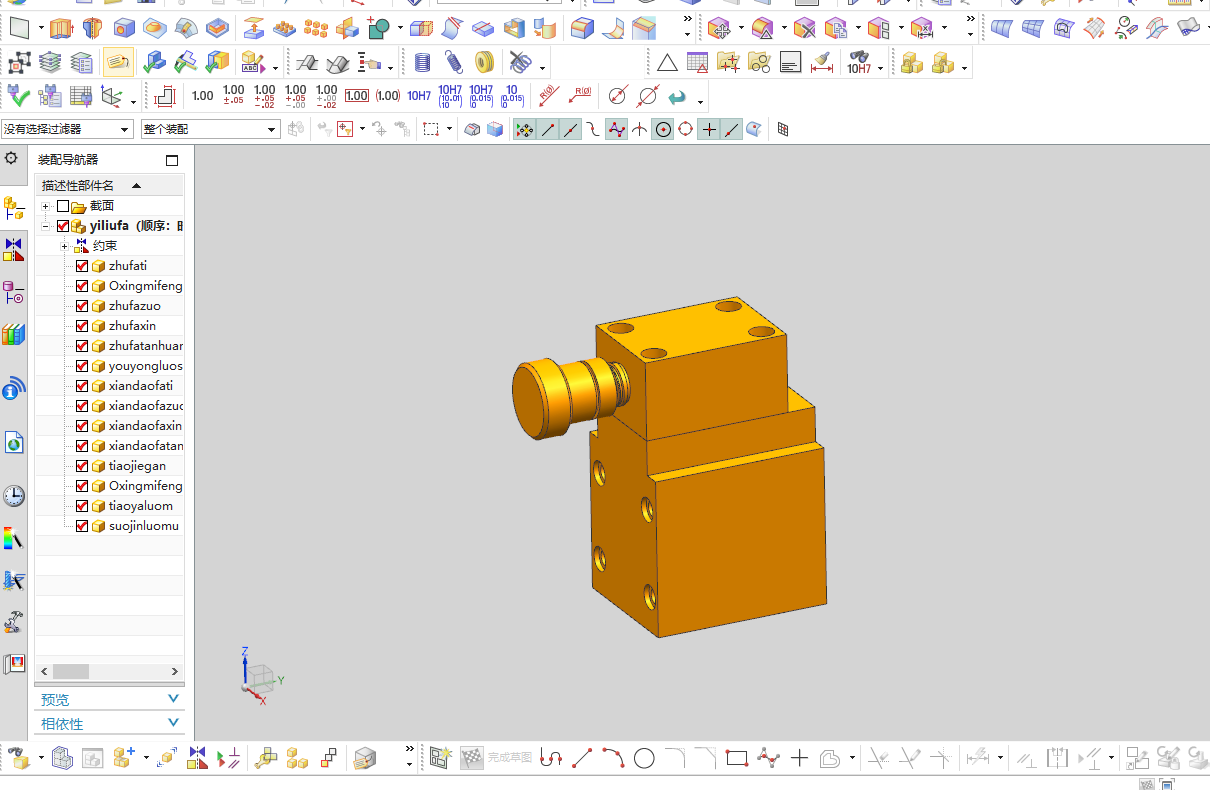This screenshot has width=1210, height=790.
Task: Uncheck the zhufati component checkbox
Action: coord(82,266)
